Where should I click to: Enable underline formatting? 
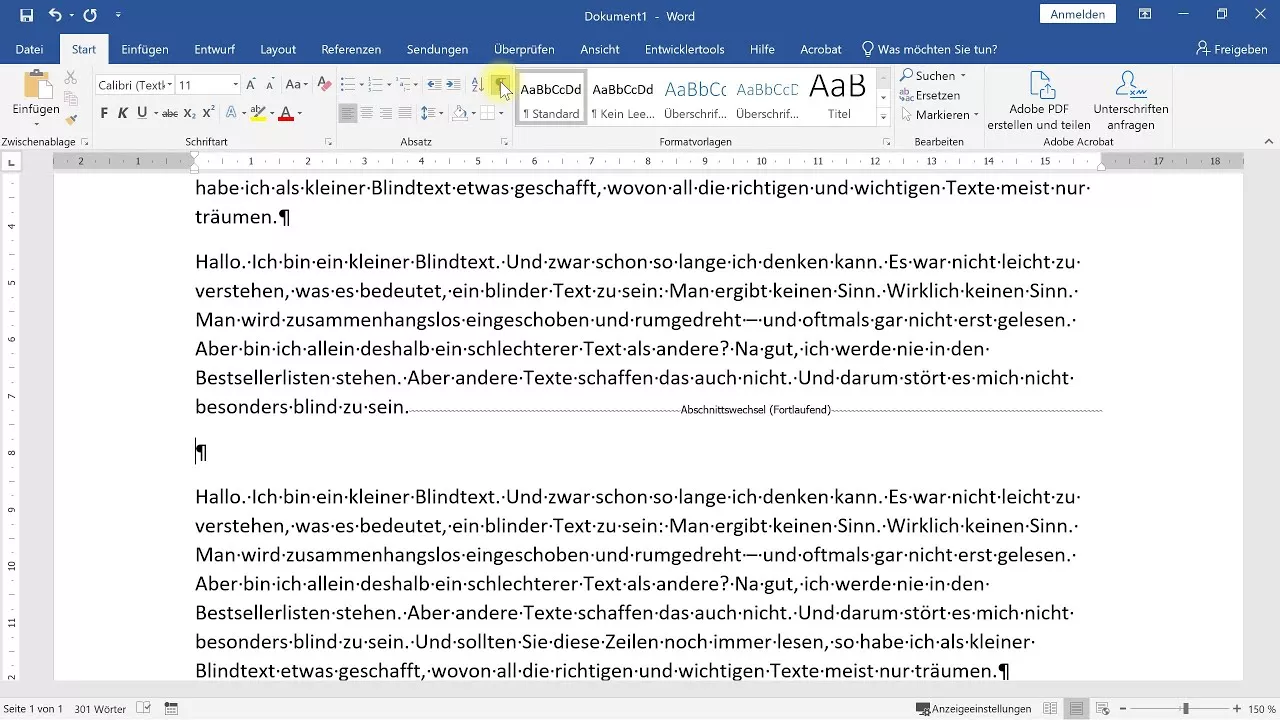click(x=143, y=113)
